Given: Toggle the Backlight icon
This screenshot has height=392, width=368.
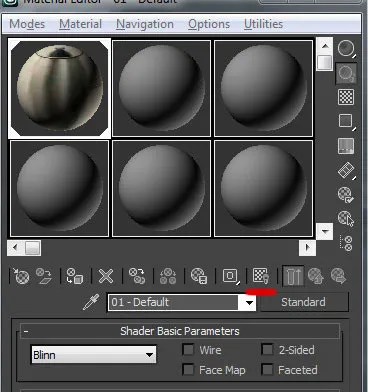Looking at the screenshot, I should click(x=346, y=73).
